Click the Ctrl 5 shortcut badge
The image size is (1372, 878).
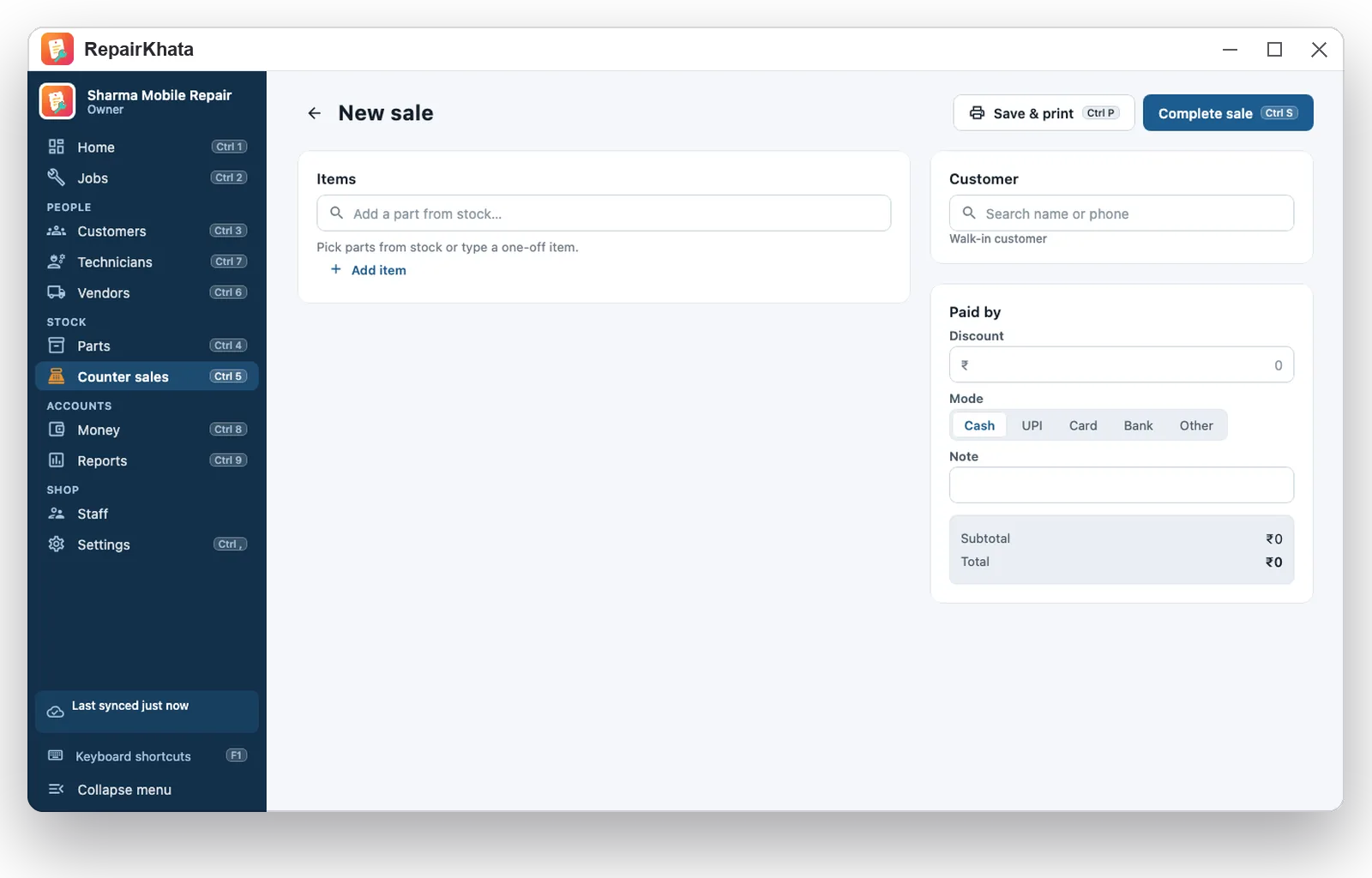(x=228, y=376)
